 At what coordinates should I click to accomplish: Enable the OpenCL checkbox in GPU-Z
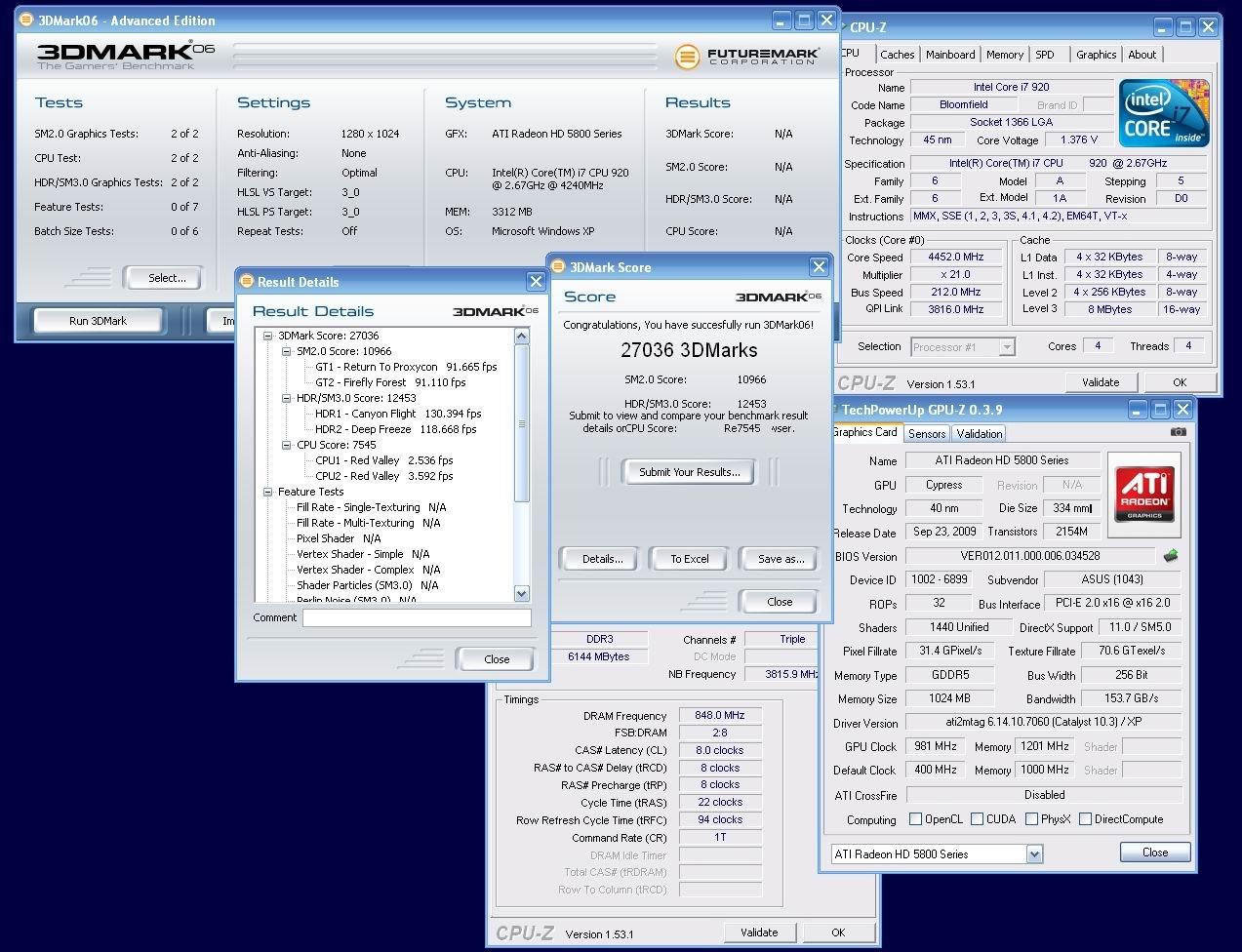(x=915, y=819)
